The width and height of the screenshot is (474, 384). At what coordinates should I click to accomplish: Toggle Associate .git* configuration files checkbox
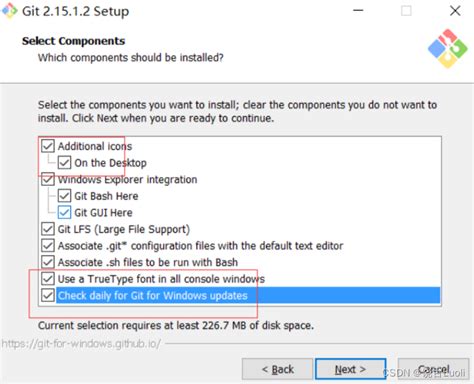click(x=48, y=246)
